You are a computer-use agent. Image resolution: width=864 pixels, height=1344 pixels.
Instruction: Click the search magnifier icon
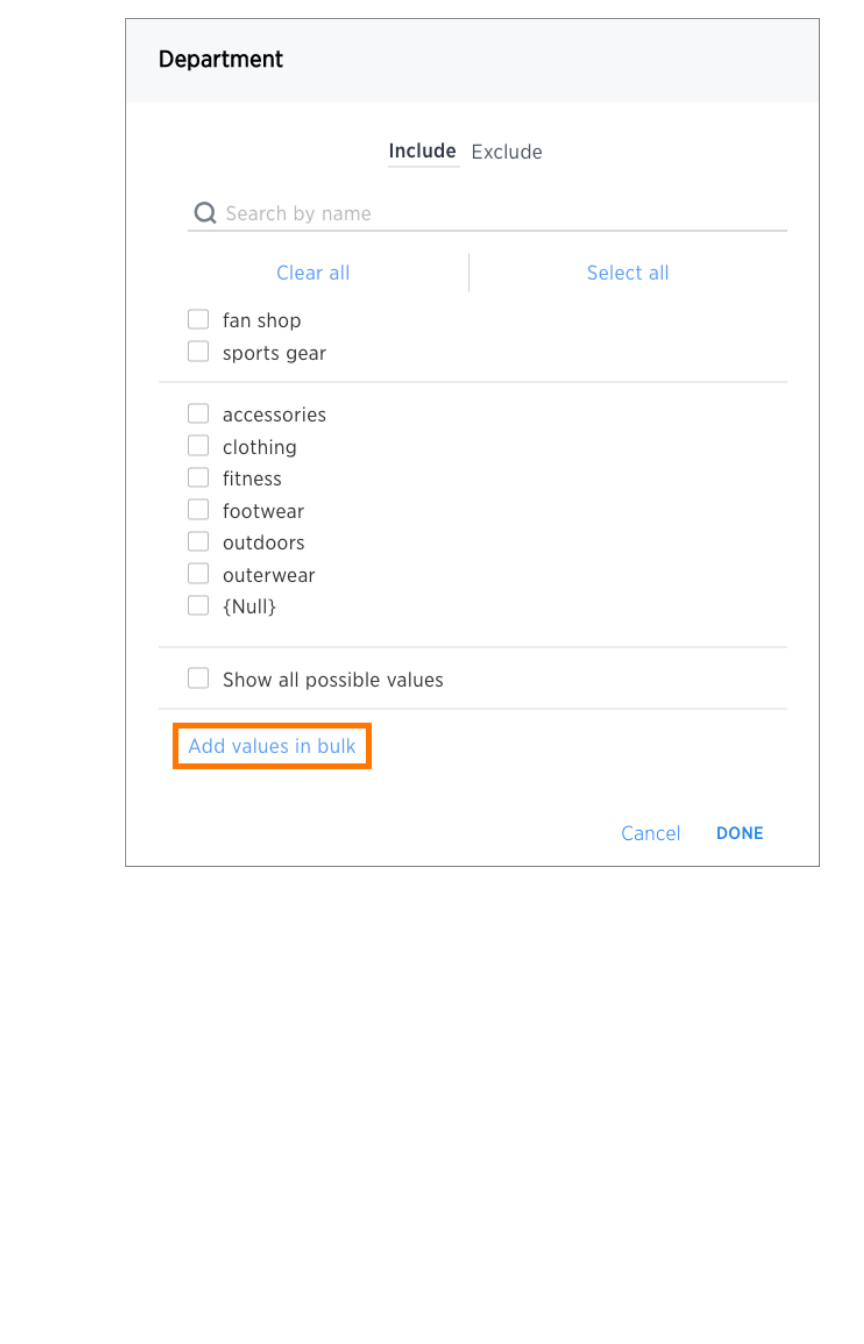click(x=205, y=213)
